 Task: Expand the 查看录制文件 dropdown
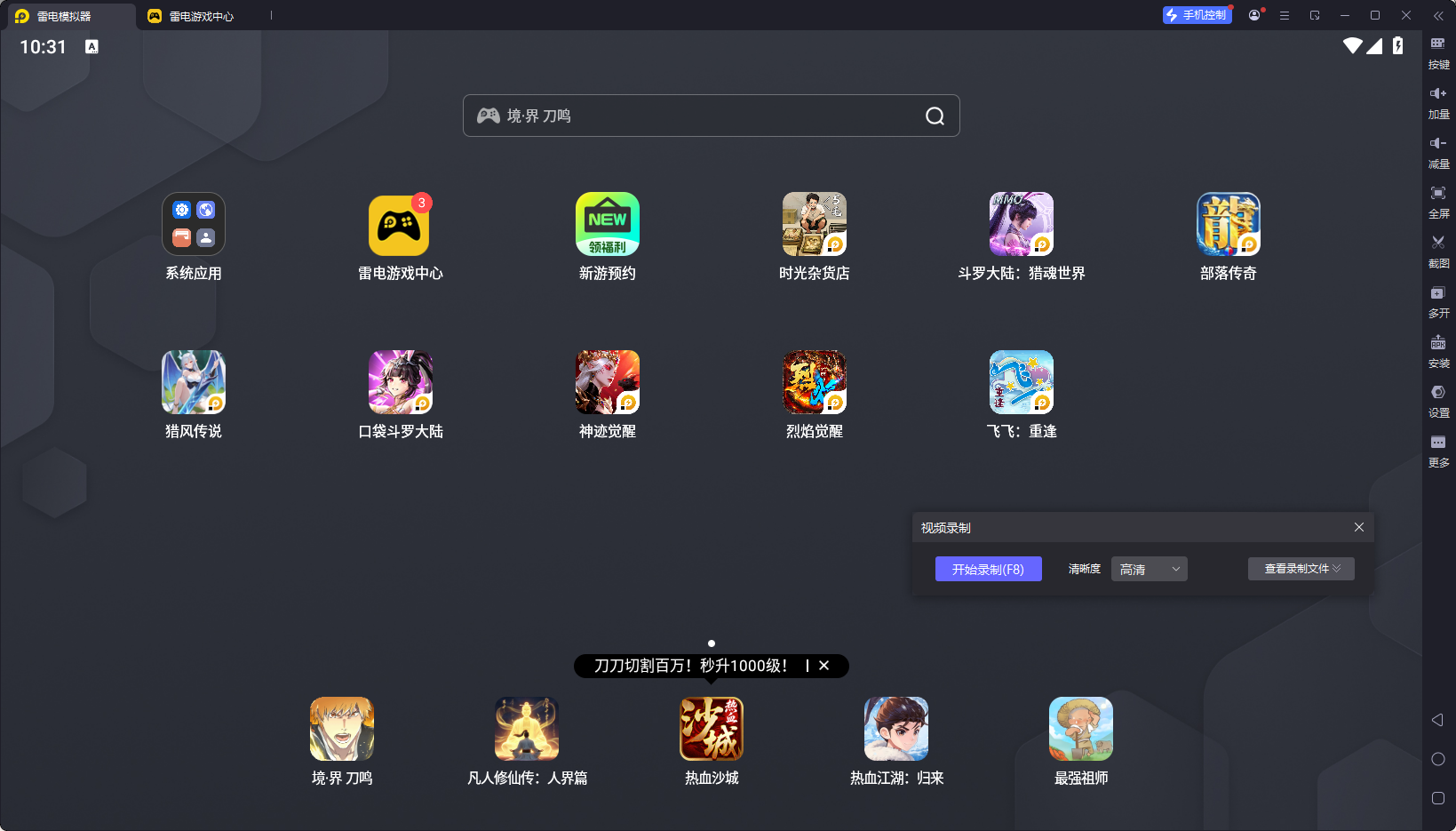click(1301, 569)
